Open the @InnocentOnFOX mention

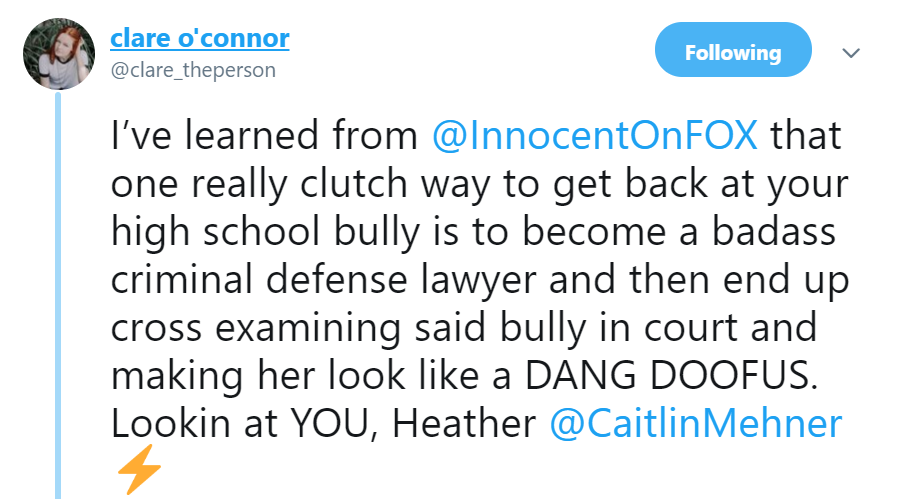point(595,137)
